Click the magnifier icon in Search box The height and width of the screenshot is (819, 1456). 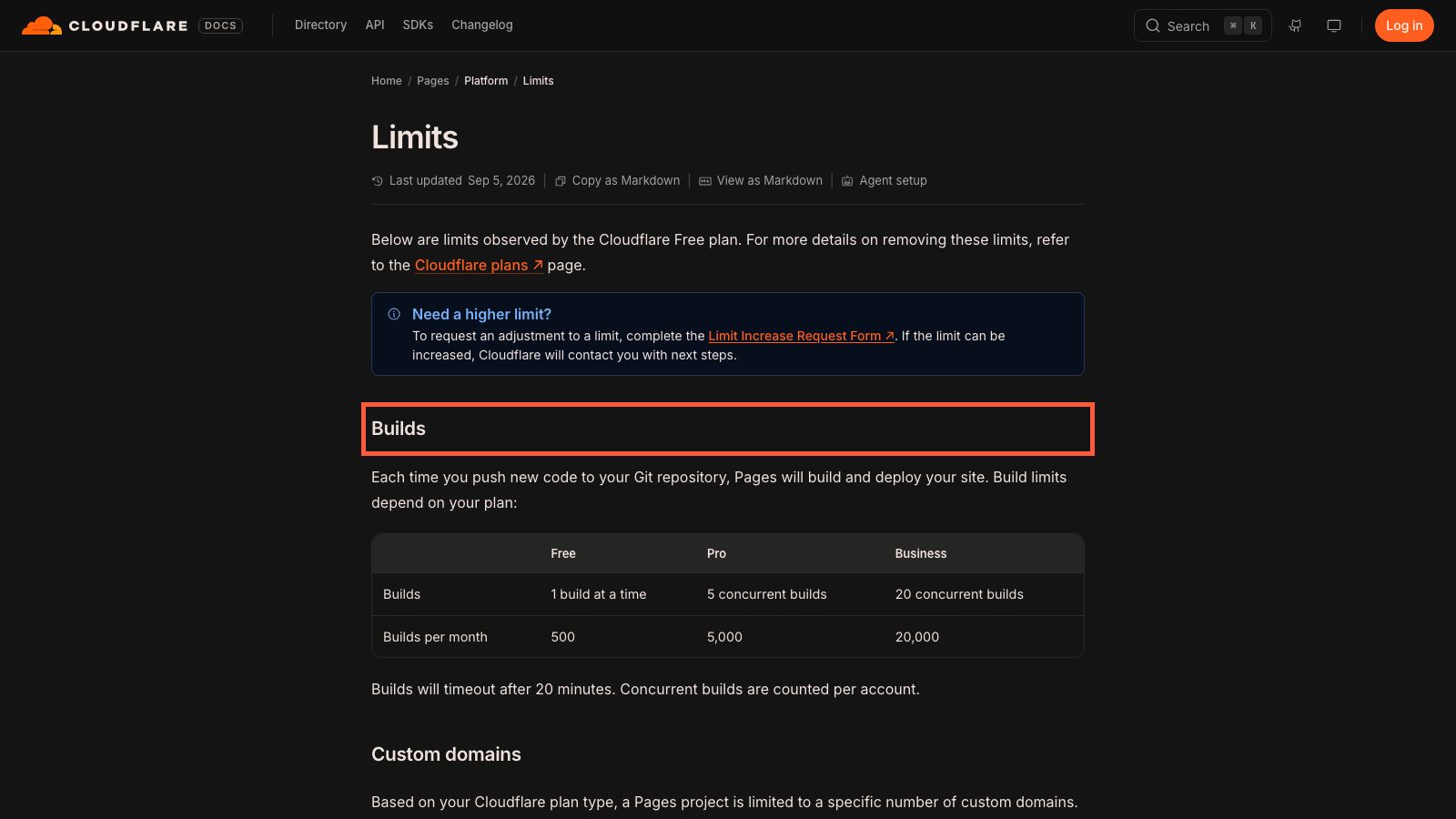tap(1153, 25)
